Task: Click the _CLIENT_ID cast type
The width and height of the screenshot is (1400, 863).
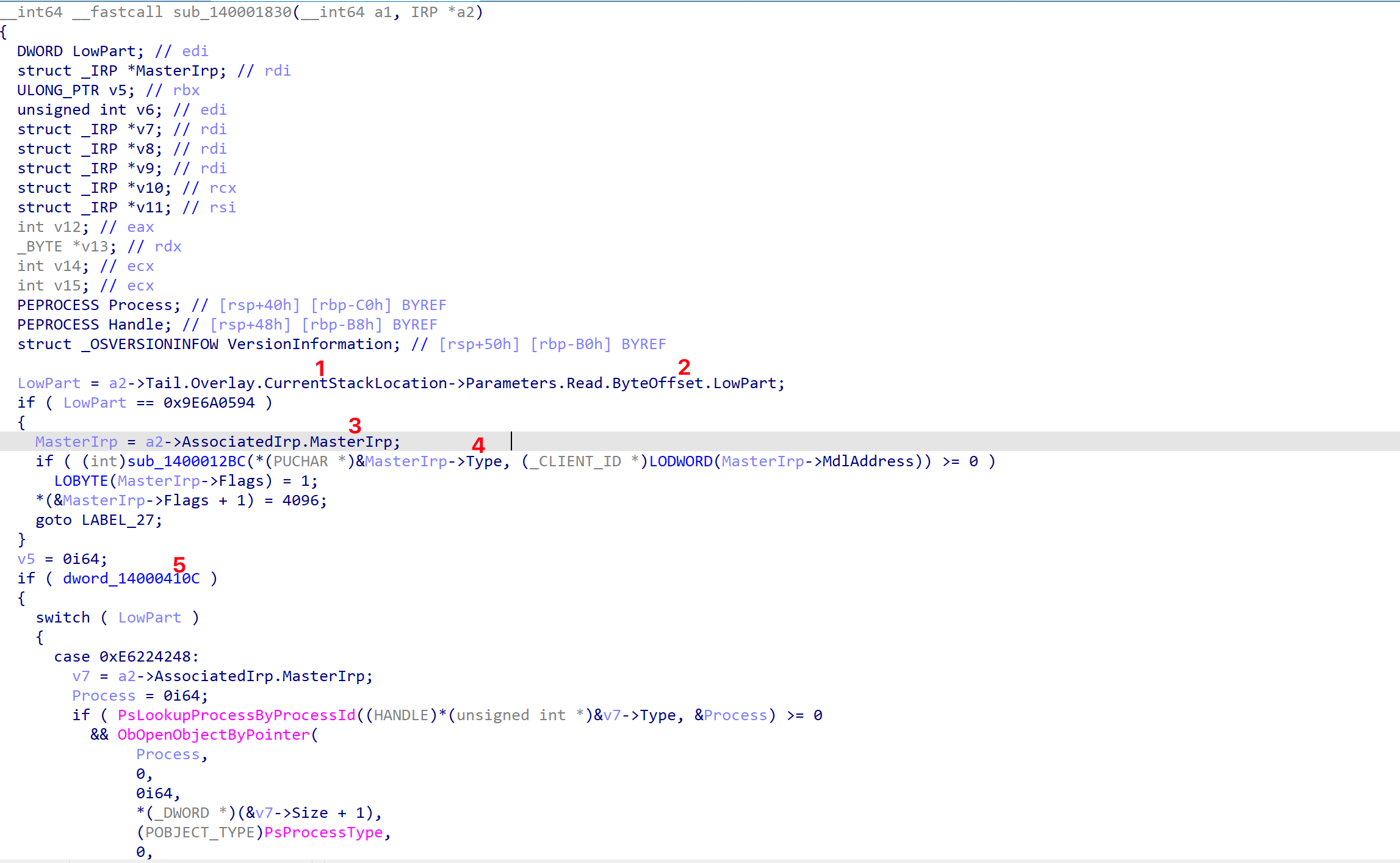Action: (576, 461)
